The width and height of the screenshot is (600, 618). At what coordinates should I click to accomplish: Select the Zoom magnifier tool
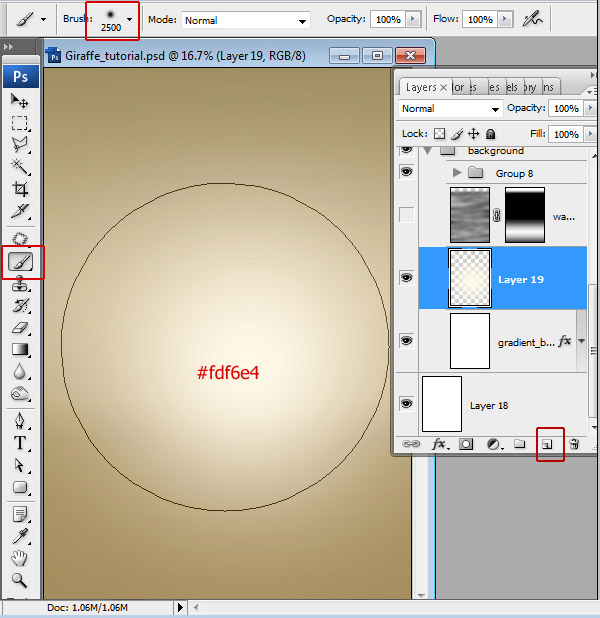20,581
